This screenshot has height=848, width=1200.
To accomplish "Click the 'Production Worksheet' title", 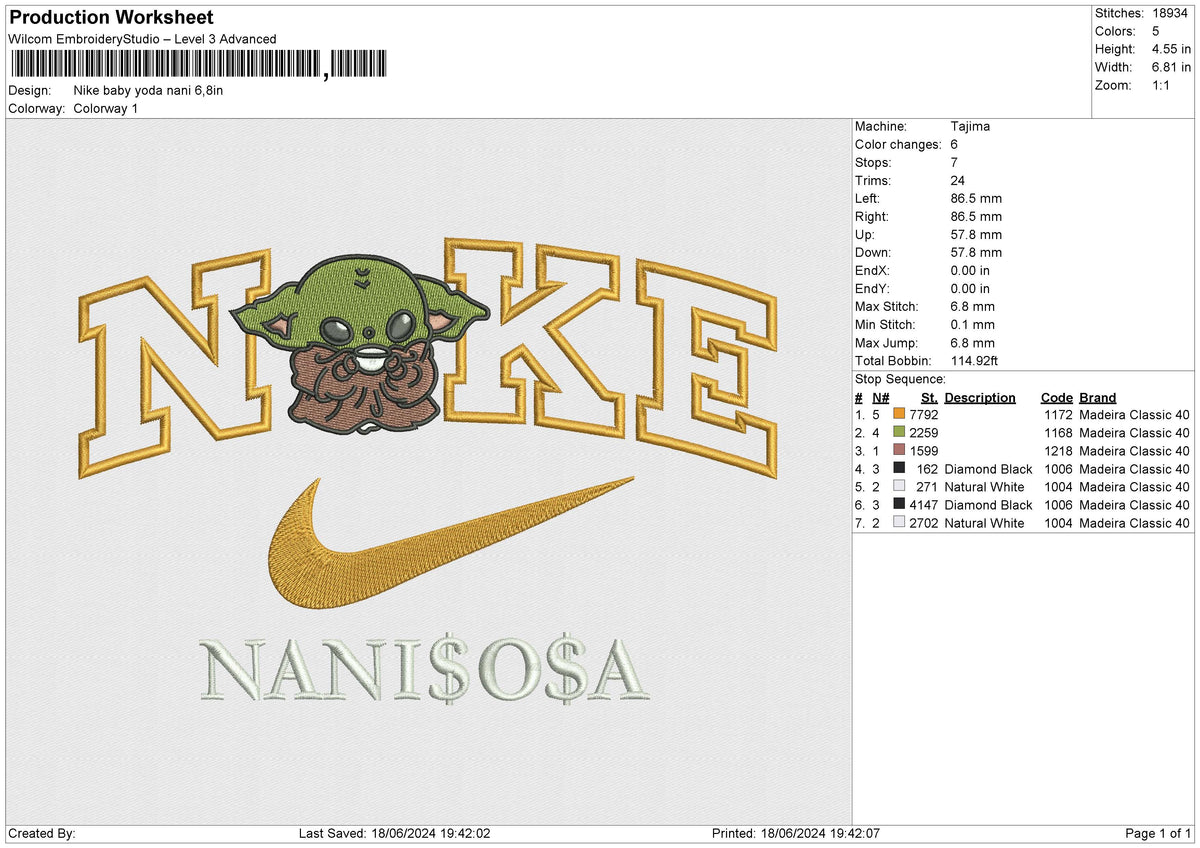I will 111,18.
